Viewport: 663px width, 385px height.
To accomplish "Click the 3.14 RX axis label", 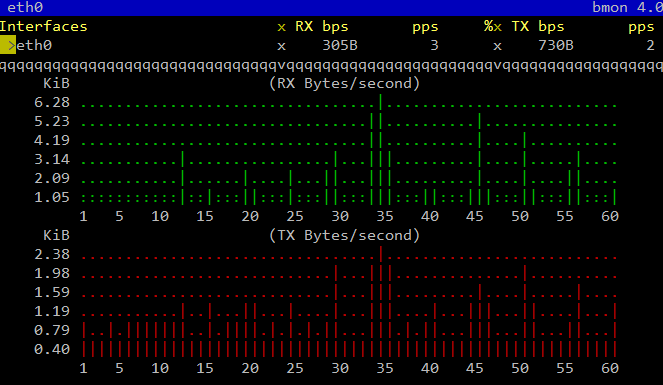I will click(x=52, y=159).
